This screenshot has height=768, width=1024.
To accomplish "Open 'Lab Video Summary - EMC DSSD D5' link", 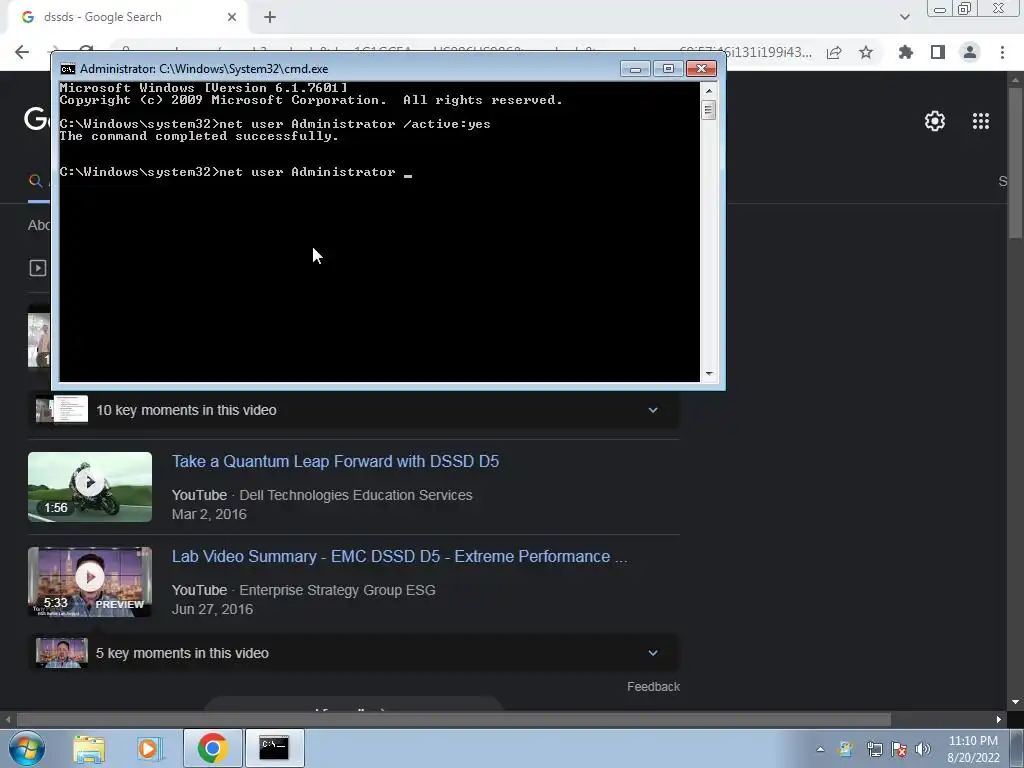I will (x=399, y=556).
